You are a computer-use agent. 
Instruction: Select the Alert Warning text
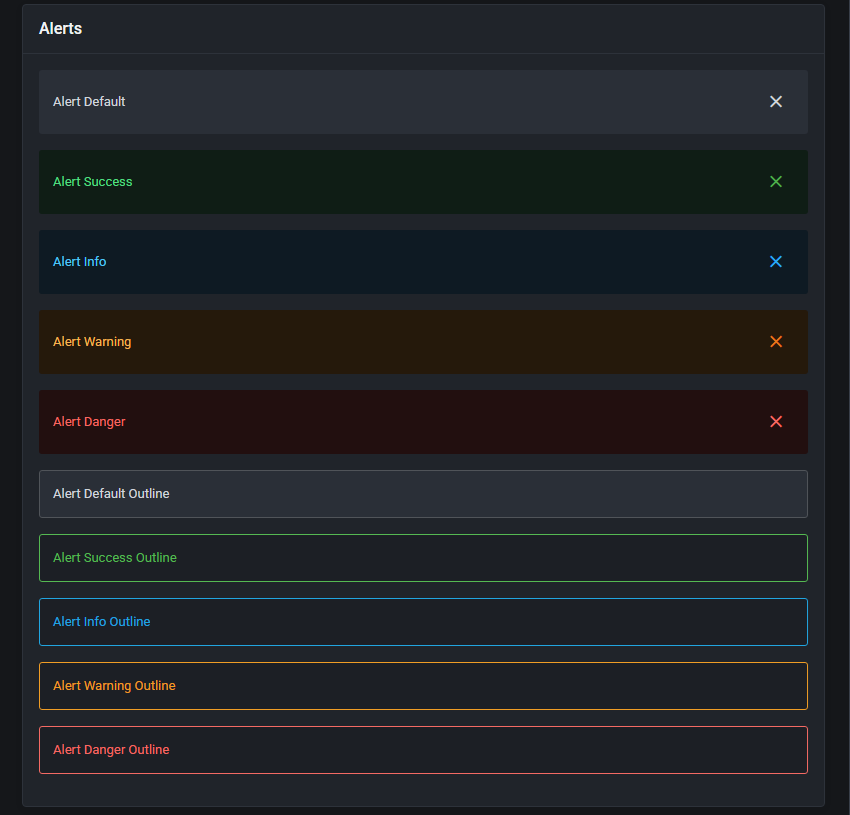coord(92,342)
